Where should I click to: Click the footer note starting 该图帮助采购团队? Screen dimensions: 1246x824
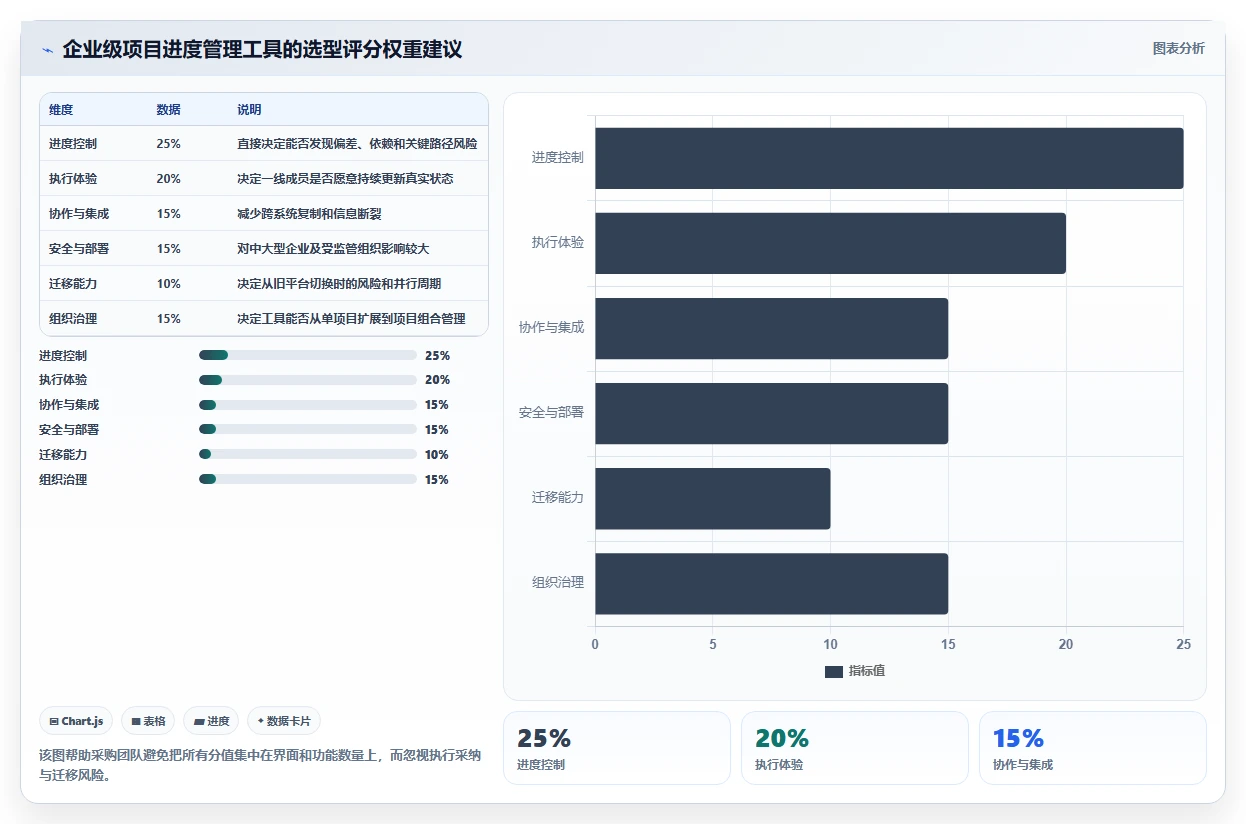tap(260, 765)
